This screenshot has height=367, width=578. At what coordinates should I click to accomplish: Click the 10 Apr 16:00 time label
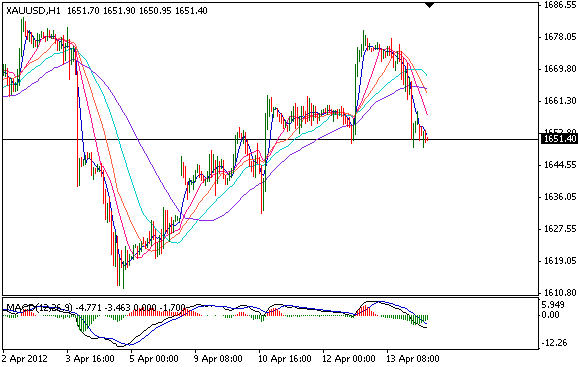tap(284, 359)
